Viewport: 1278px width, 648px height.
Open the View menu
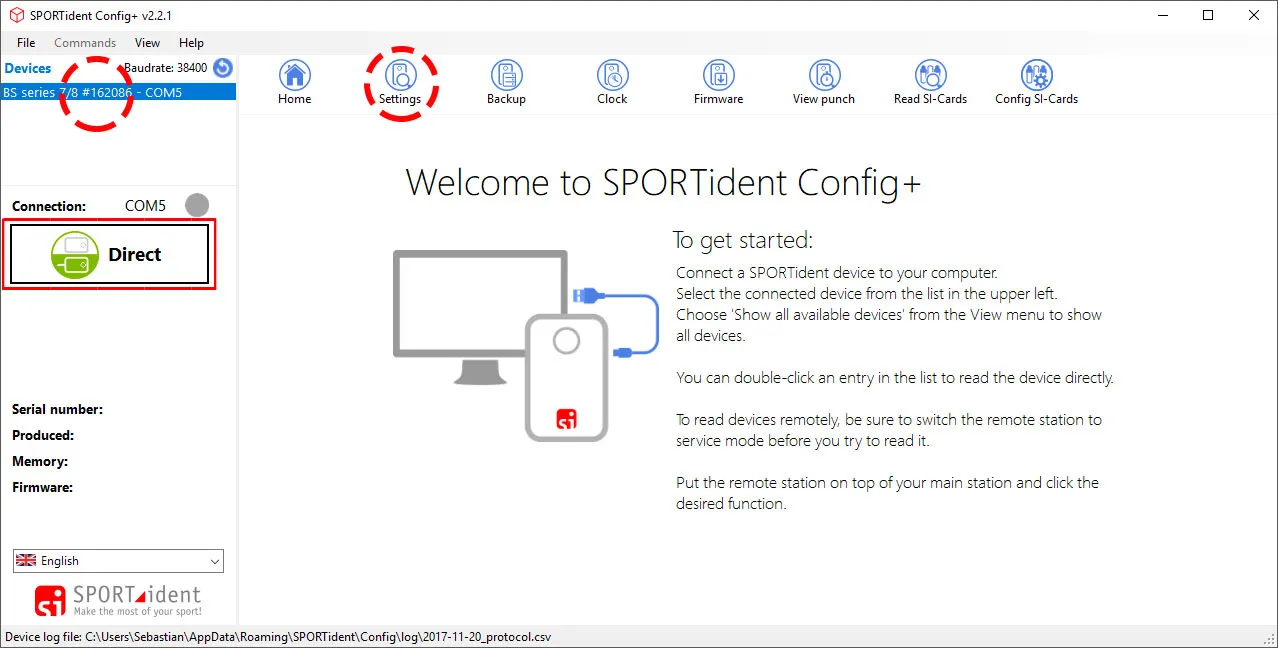[x=147, y=43]
